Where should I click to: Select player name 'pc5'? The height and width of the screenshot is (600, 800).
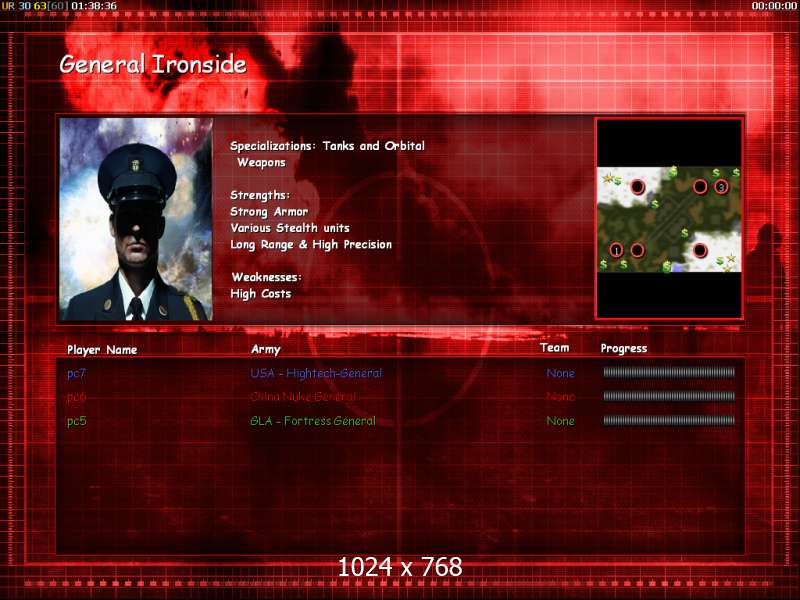(x=77, y=421)
